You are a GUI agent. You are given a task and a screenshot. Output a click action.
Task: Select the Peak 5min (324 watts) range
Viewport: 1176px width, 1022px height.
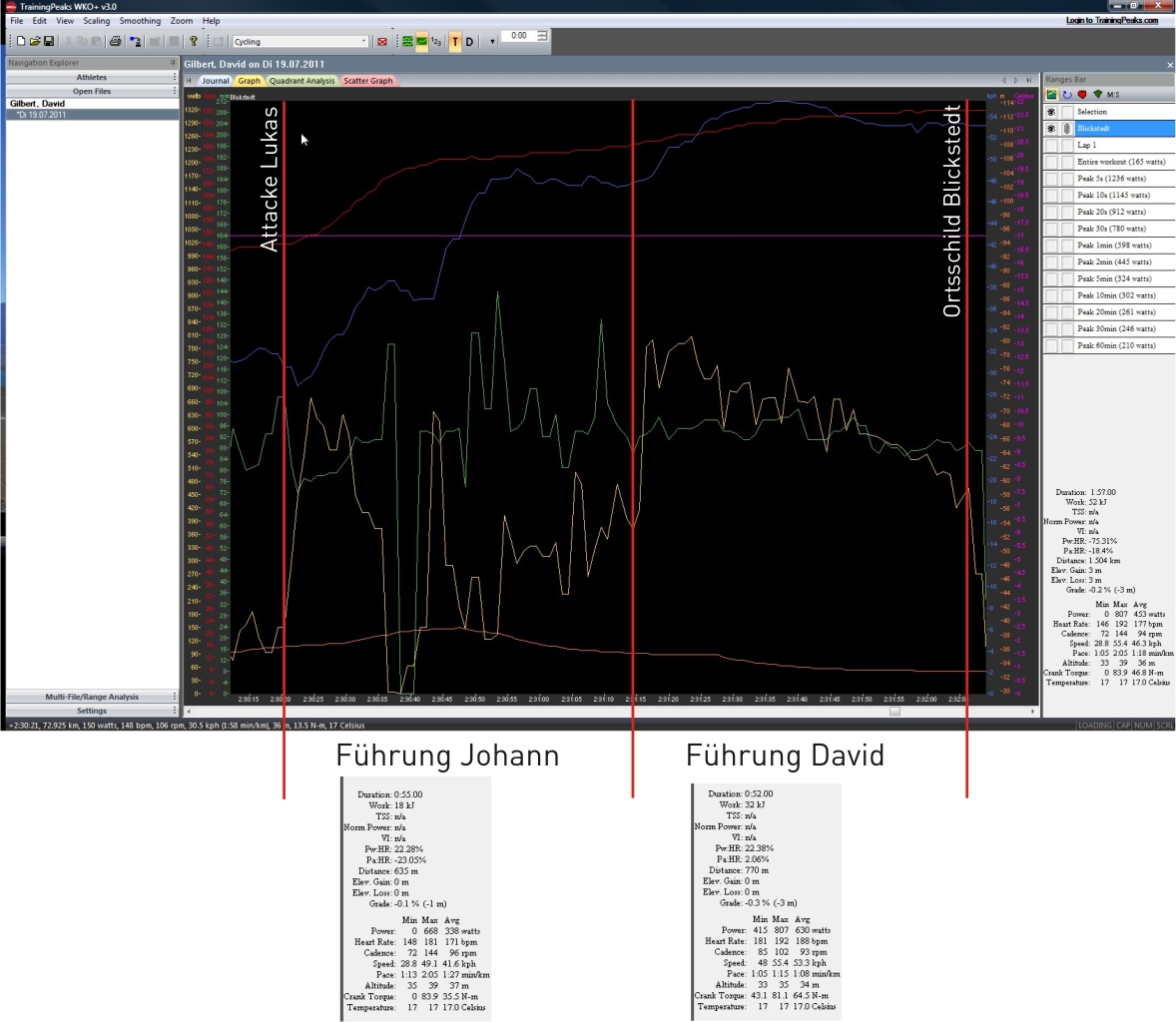(1113, 278)
